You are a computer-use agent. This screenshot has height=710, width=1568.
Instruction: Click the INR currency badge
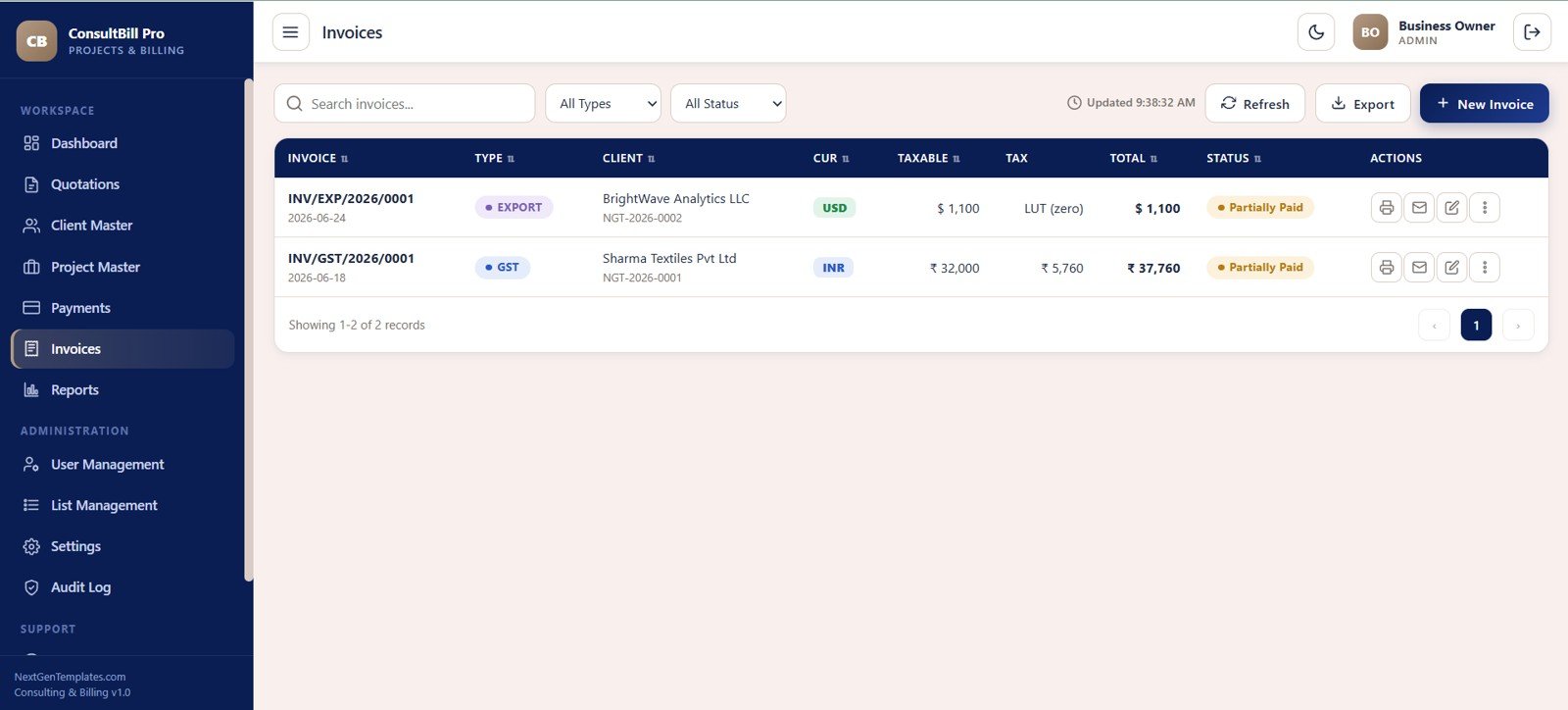pos(833,268)
